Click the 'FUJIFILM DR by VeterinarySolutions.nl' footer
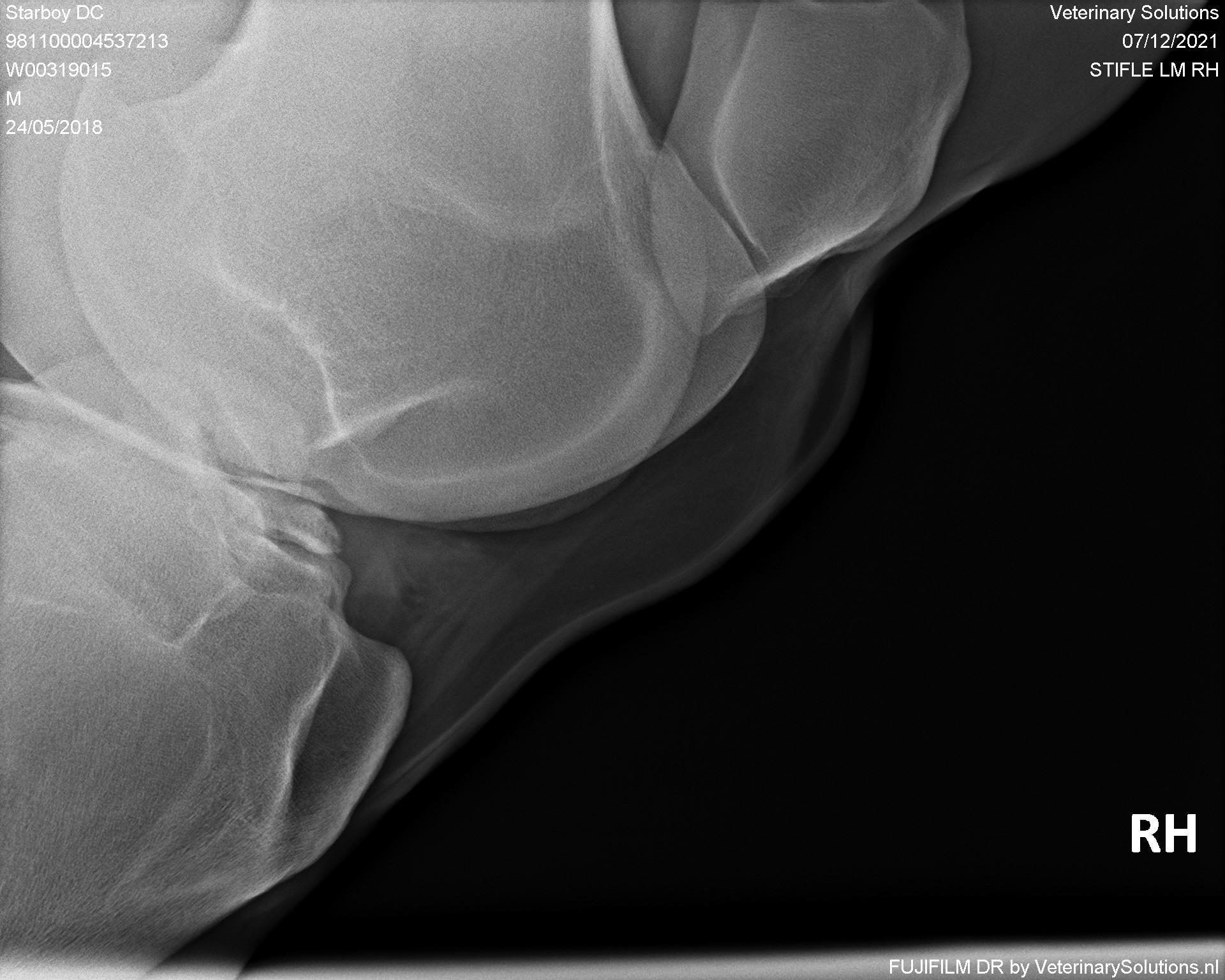 click(x=1053, y=967)
